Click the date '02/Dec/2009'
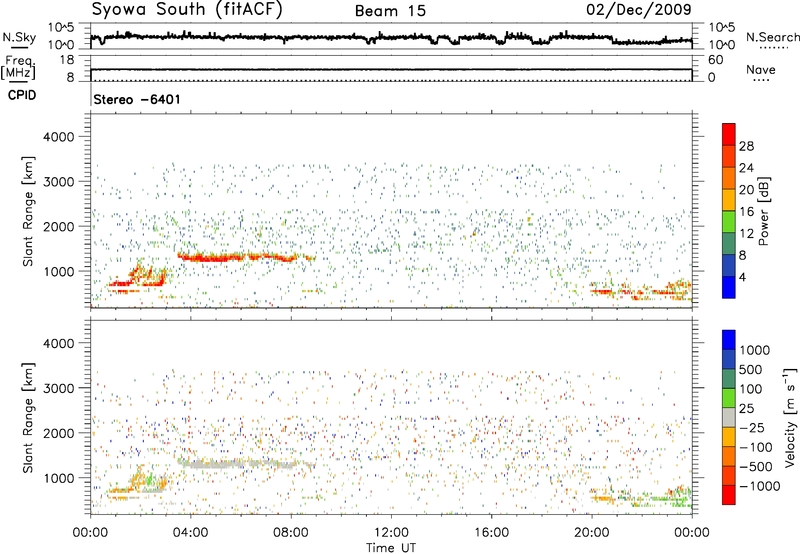800x554 pixels. point(639,9)
